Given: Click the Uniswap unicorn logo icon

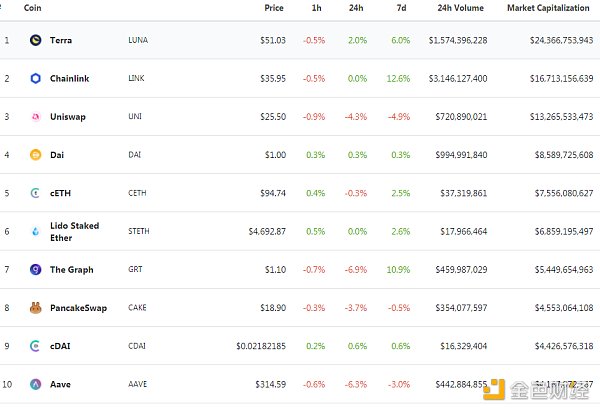Looking at the screenshot, I should tap(35, 117).
